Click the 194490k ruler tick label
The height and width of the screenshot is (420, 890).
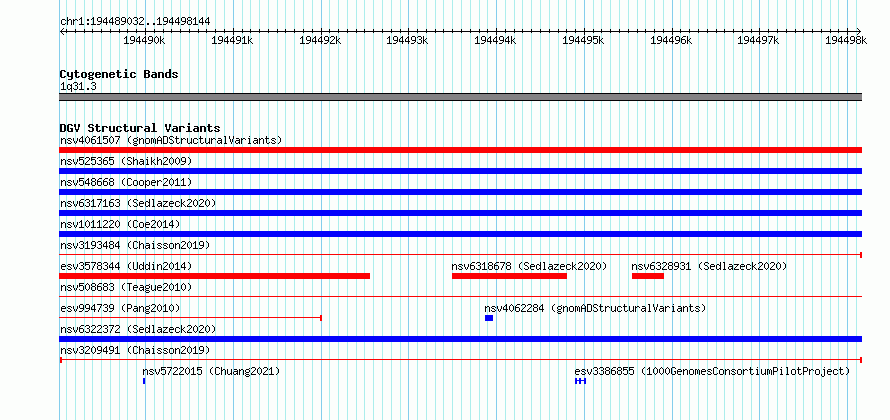144,40
